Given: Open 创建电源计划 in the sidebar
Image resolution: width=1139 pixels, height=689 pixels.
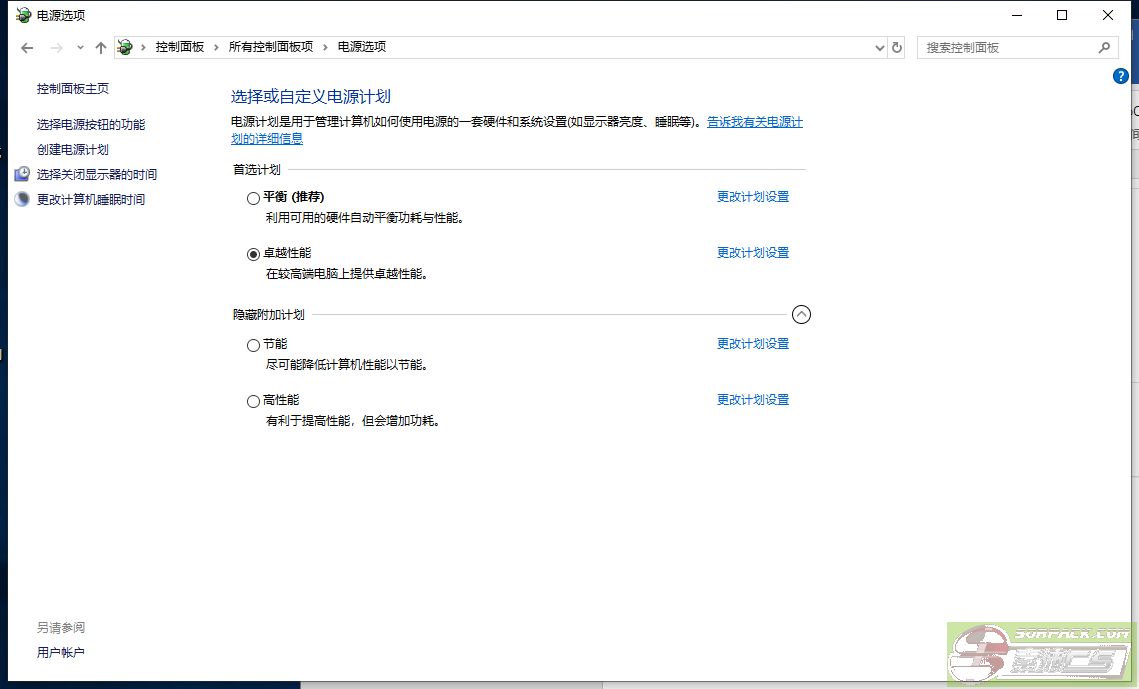Looking at the screenshot, I should [x=72, y=150].
